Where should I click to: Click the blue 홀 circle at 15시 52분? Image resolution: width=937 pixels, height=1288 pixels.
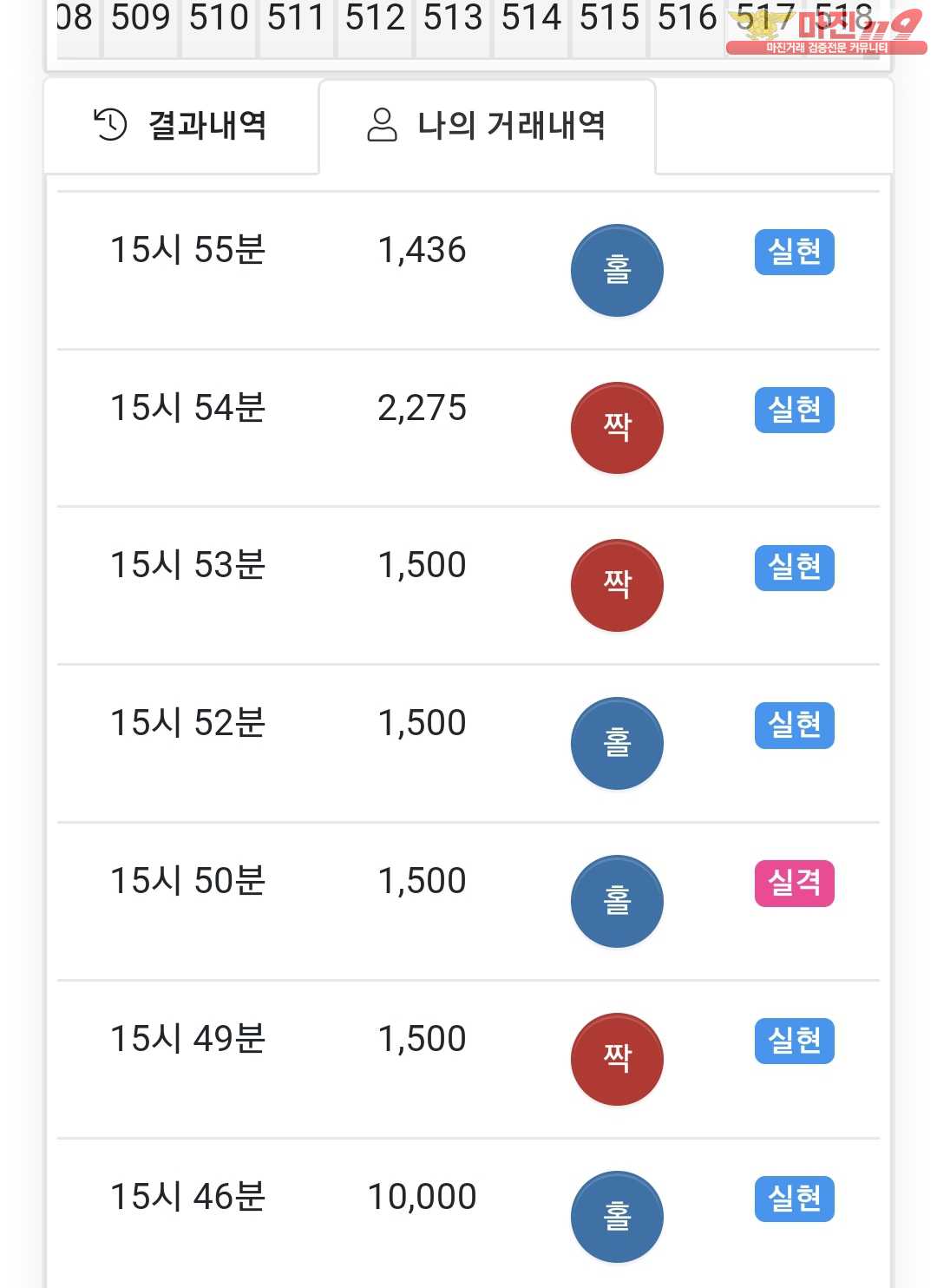point(617,744)
